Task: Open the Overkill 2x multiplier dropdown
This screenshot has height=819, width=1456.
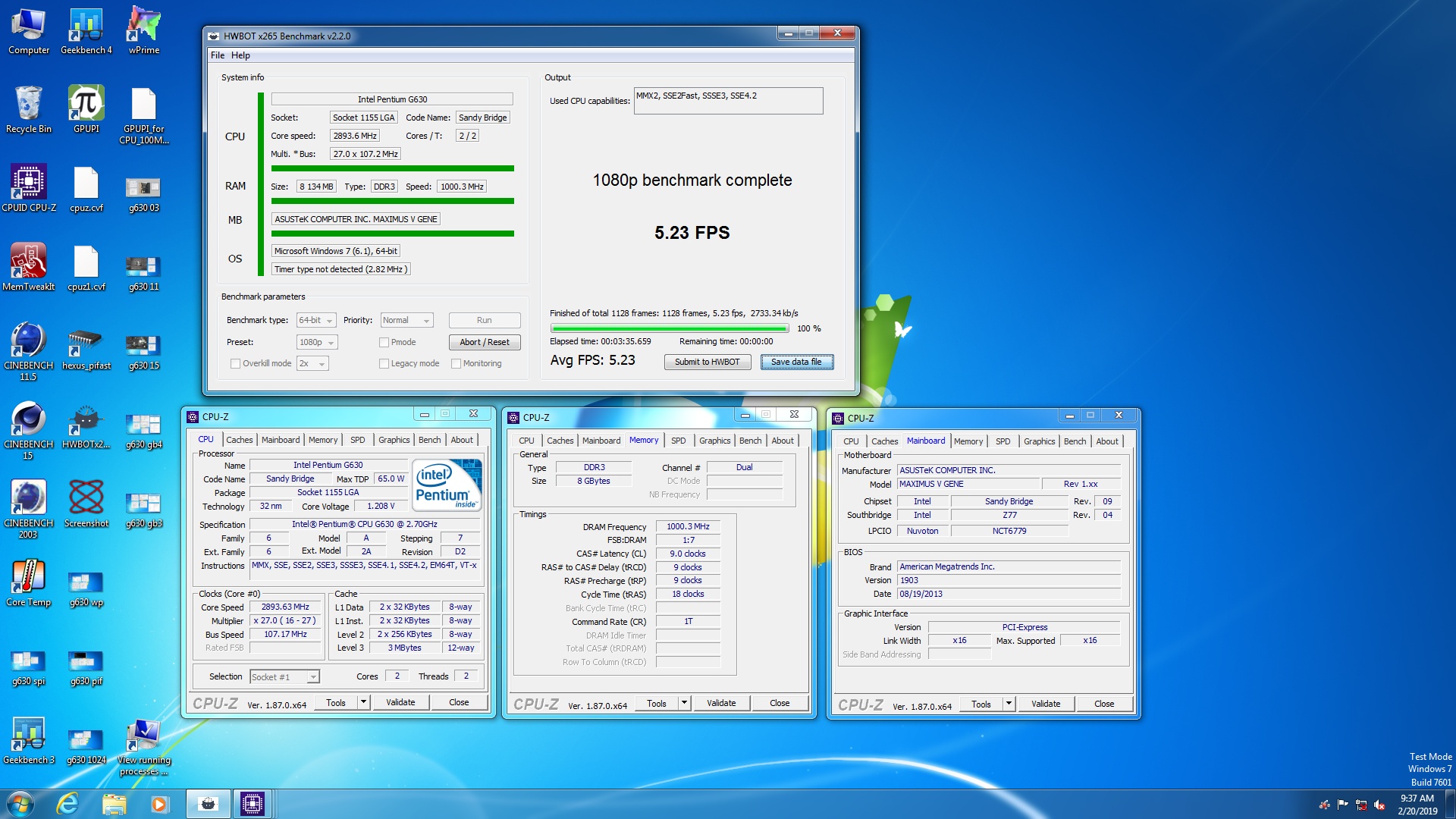Action: 312,364
